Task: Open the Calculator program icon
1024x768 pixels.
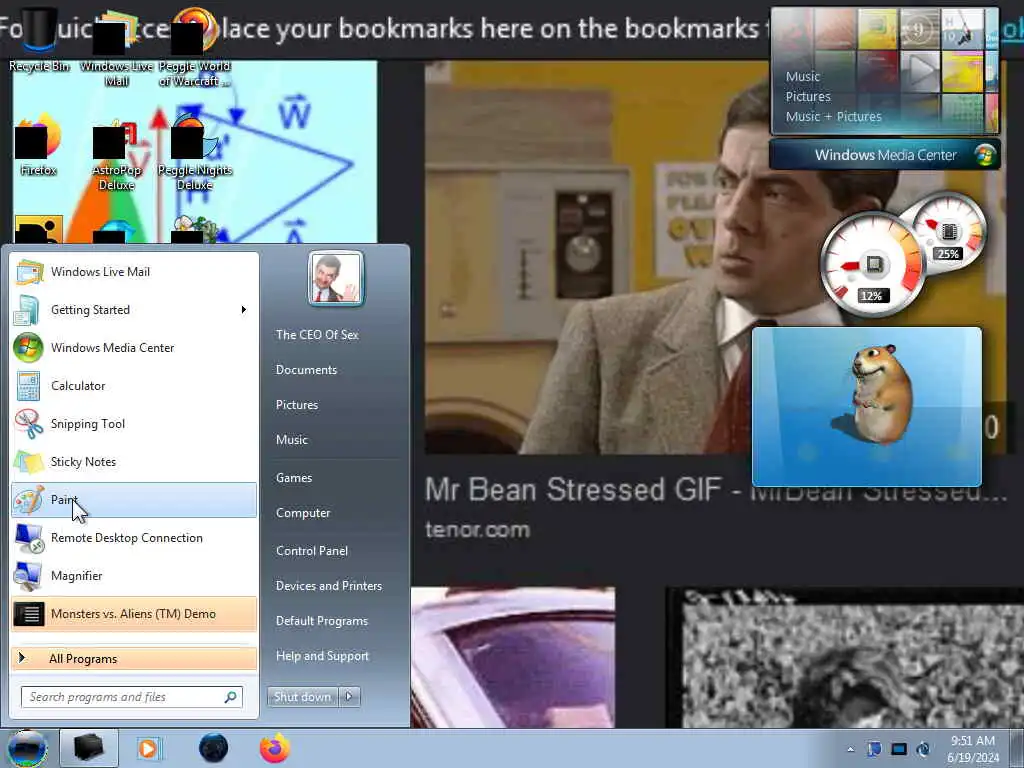Action: 27,385
